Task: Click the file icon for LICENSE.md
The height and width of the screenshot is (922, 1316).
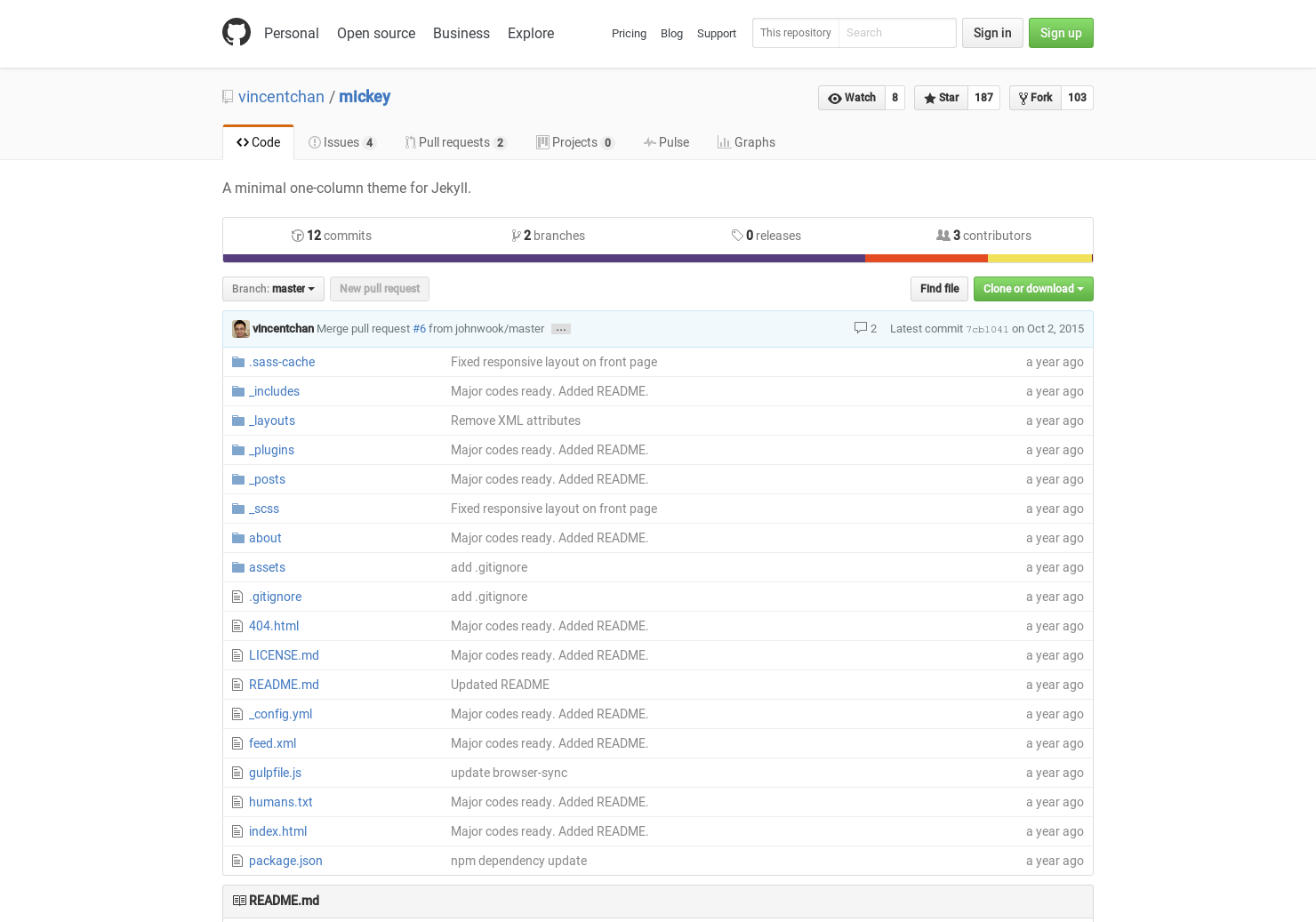Action: tap(237, 655)
